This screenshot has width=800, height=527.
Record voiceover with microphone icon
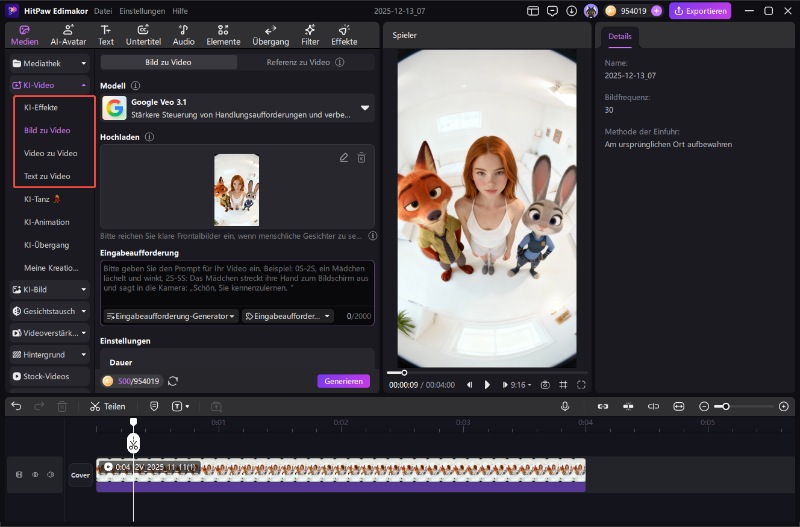tap(565, 407)
